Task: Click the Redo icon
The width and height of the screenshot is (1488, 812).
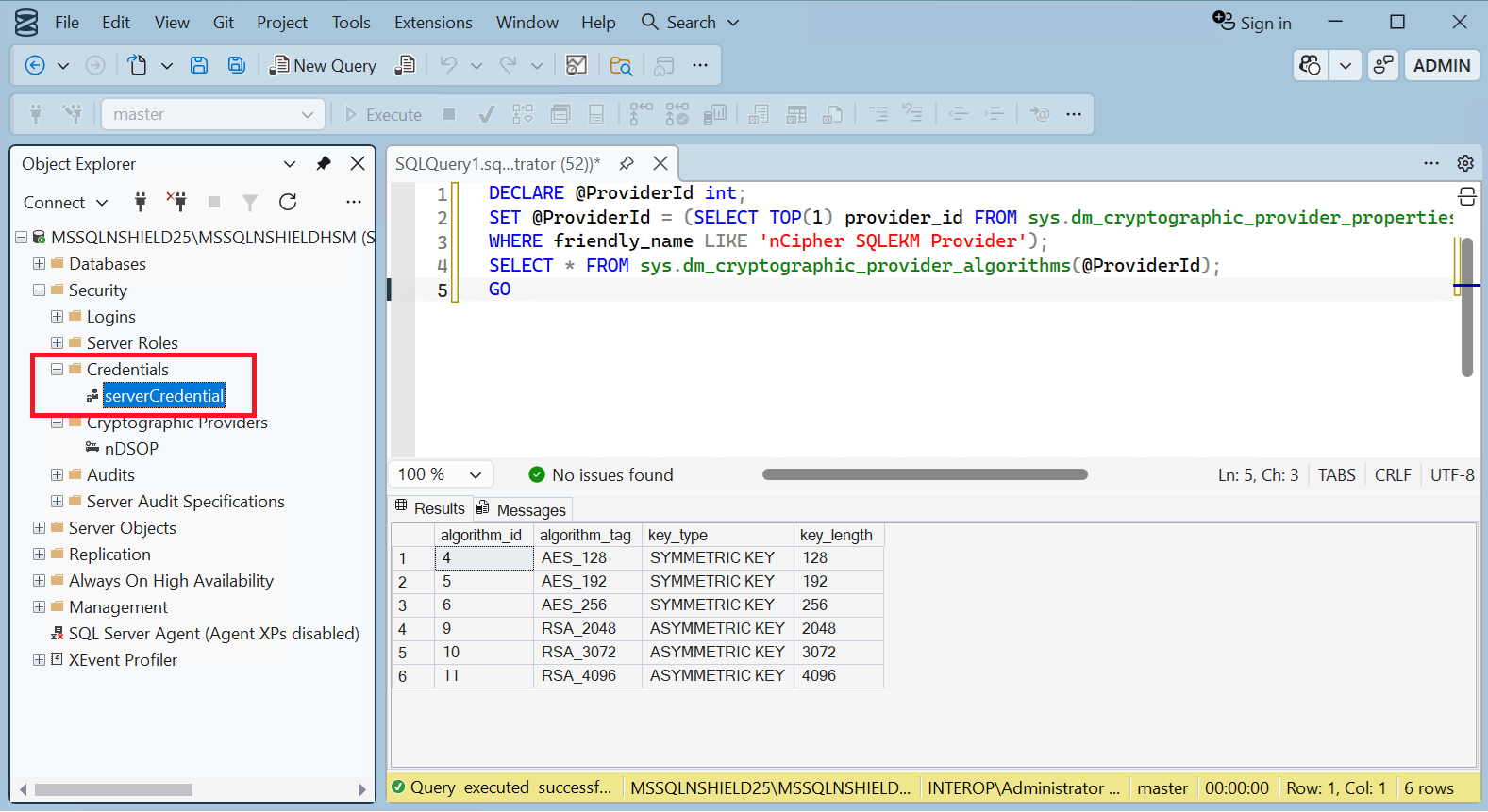Action: [509, 65]
